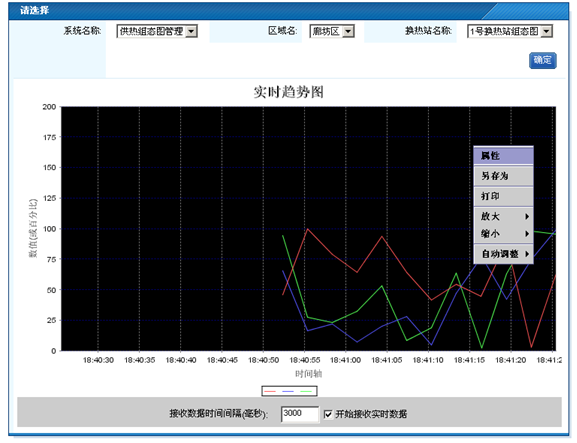Click the 系统名称 label
Screen dimensions: 577x443
tap(82, 31)
